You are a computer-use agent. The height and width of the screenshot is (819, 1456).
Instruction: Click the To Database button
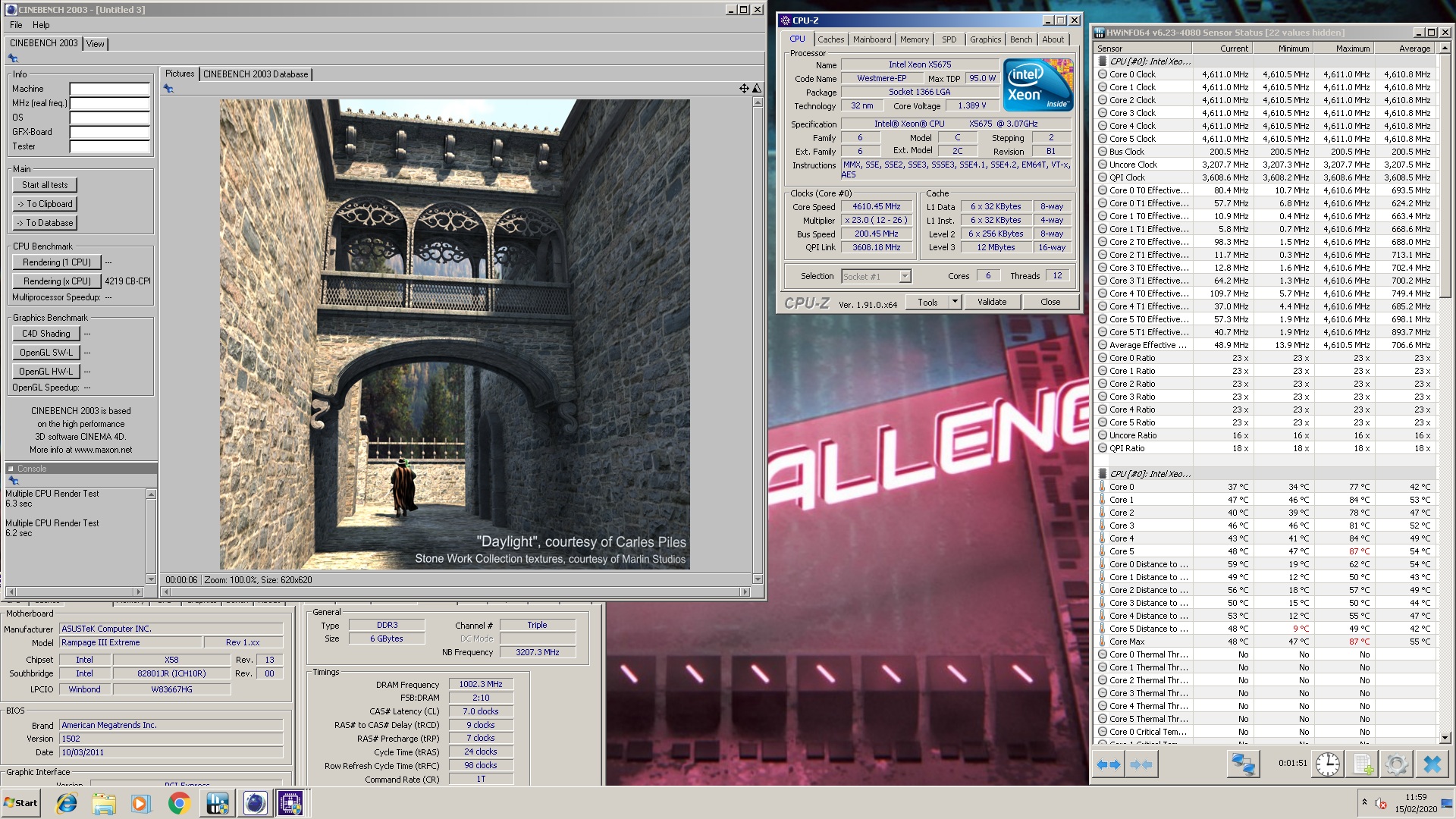coord(45,223)
